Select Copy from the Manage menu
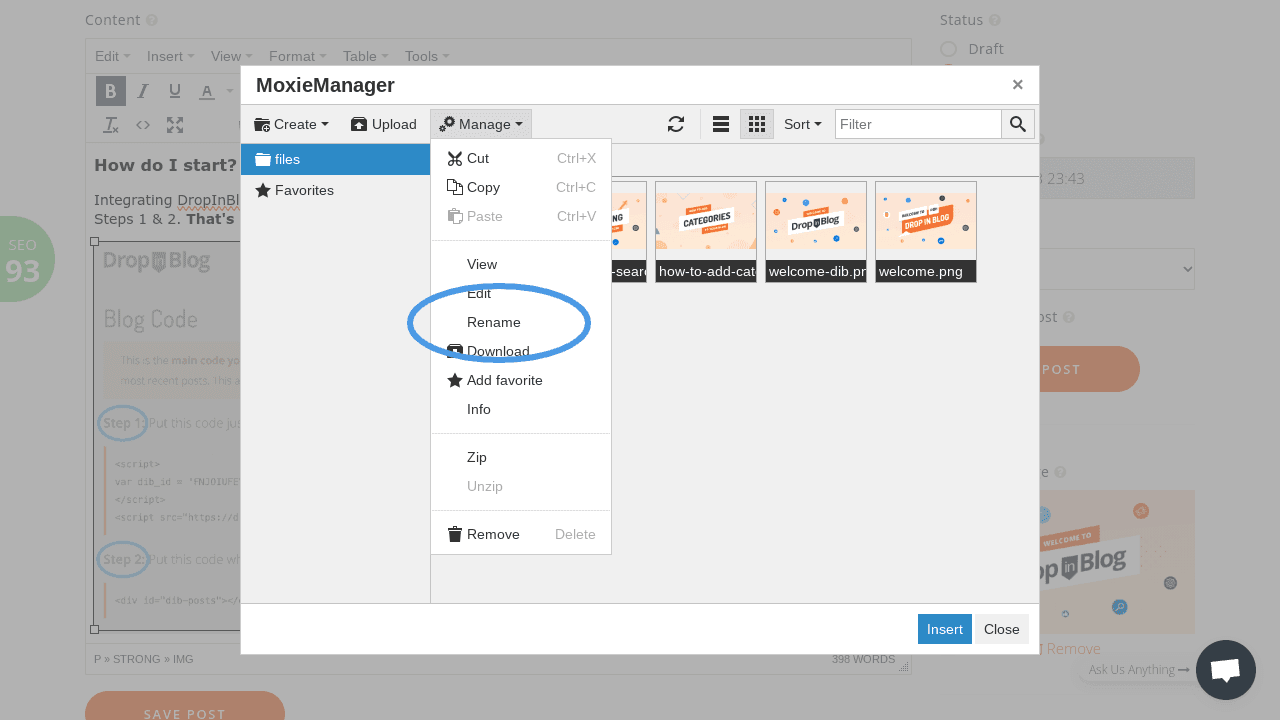 [521, 187]
